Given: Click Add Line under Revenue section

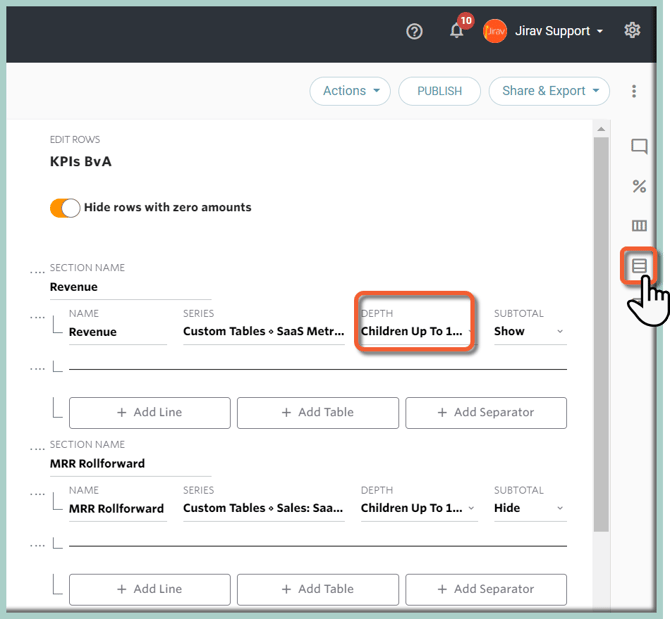Looking at the screenshot, I should click(149, 412).
